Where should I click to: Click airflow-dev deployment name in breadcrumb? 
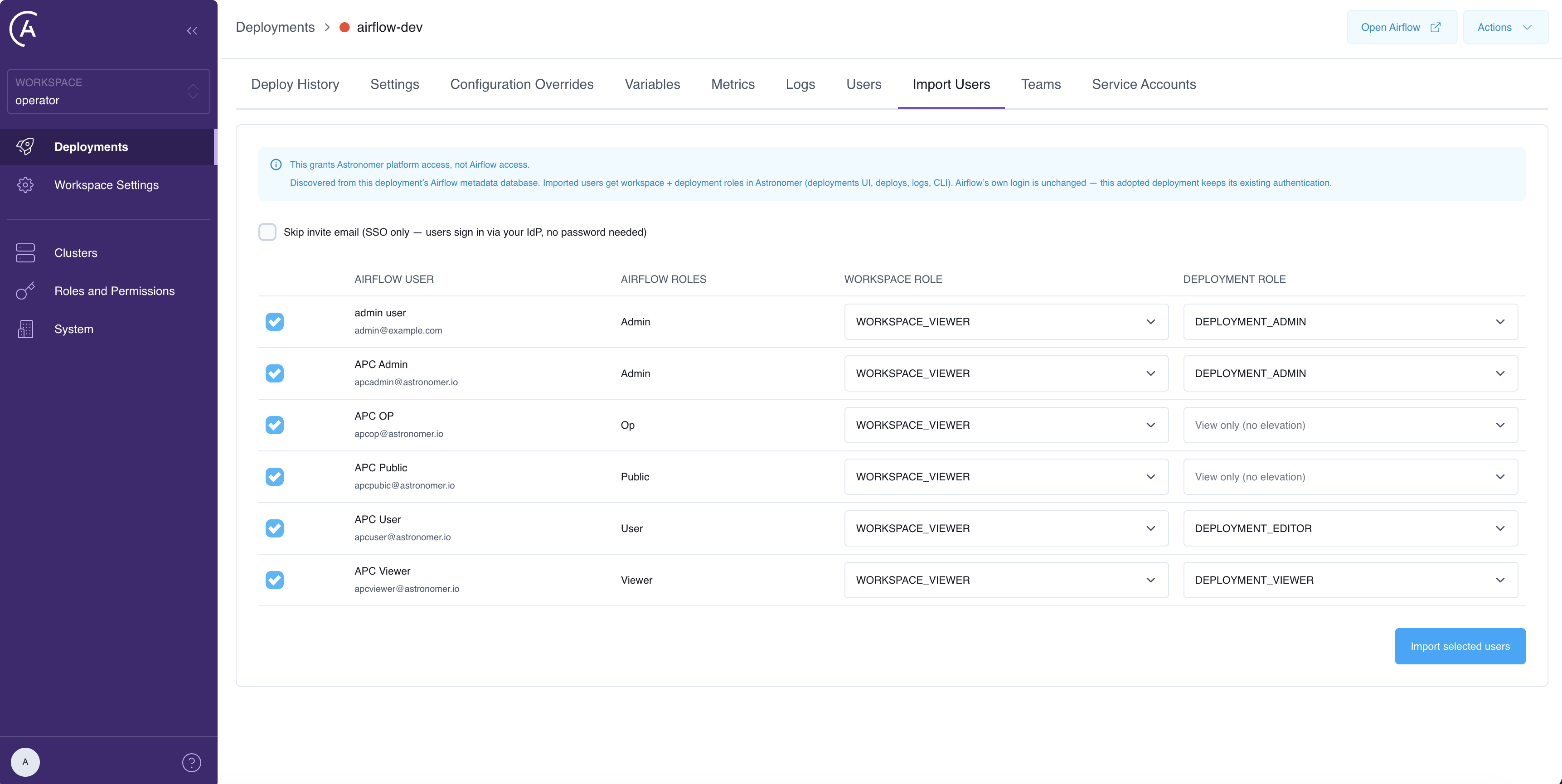click(390, 27)
